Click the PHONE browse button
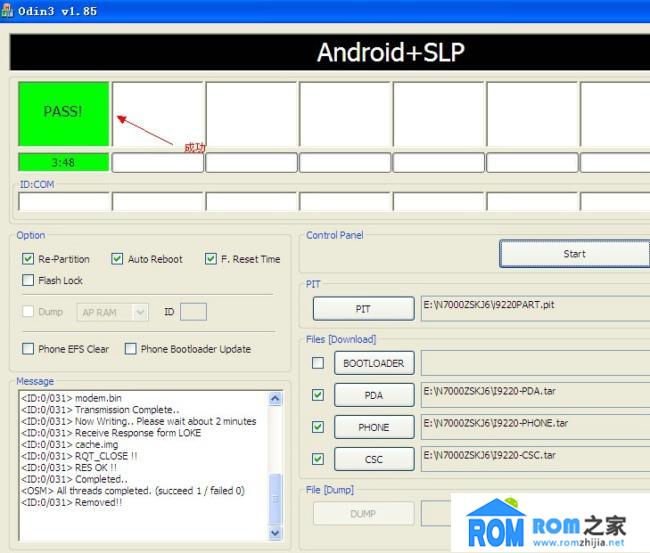The image size is (650, 553). 374,427
